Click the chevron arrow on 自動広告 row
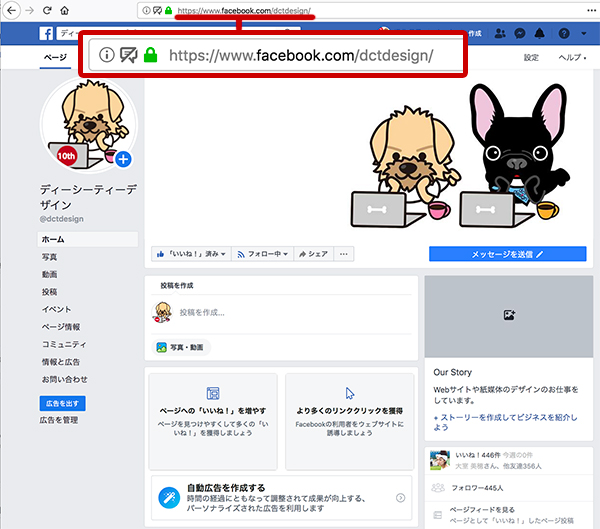Screen dimensions: 600x529 (x=400, y=498)
